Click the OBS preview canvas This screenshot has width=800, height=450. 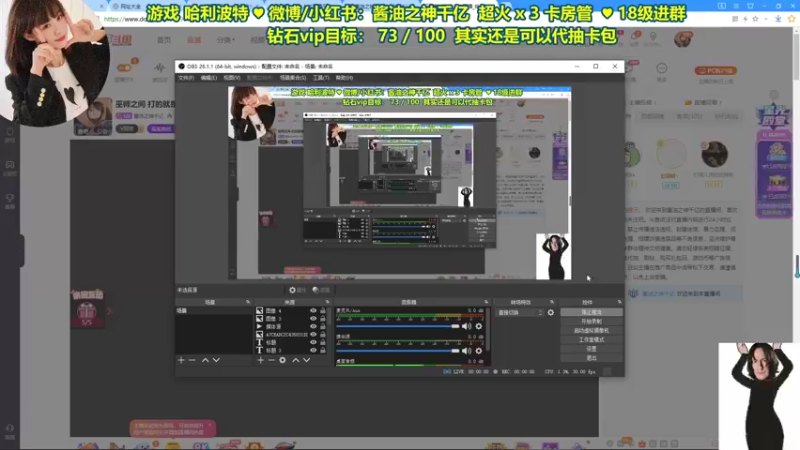(x=399, y=183)
